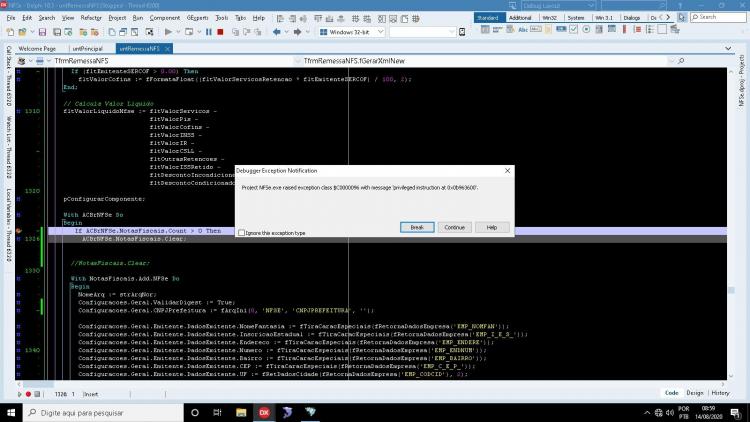Click the Save toolbar icon
The width and height of the screenshot is (750, 422).
pyautogui.click(x=42, y=32)
